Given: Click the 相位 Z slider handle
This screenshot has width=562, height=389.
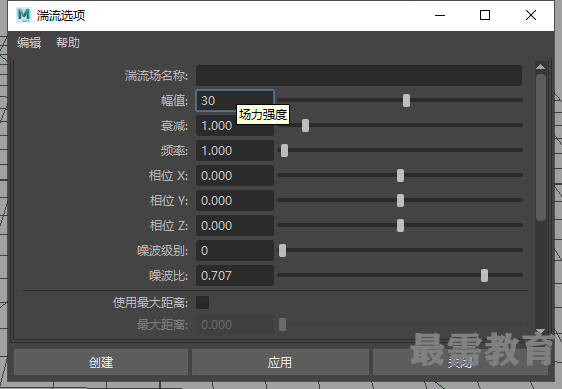Looking at the screenshot, I should point(400,226).
